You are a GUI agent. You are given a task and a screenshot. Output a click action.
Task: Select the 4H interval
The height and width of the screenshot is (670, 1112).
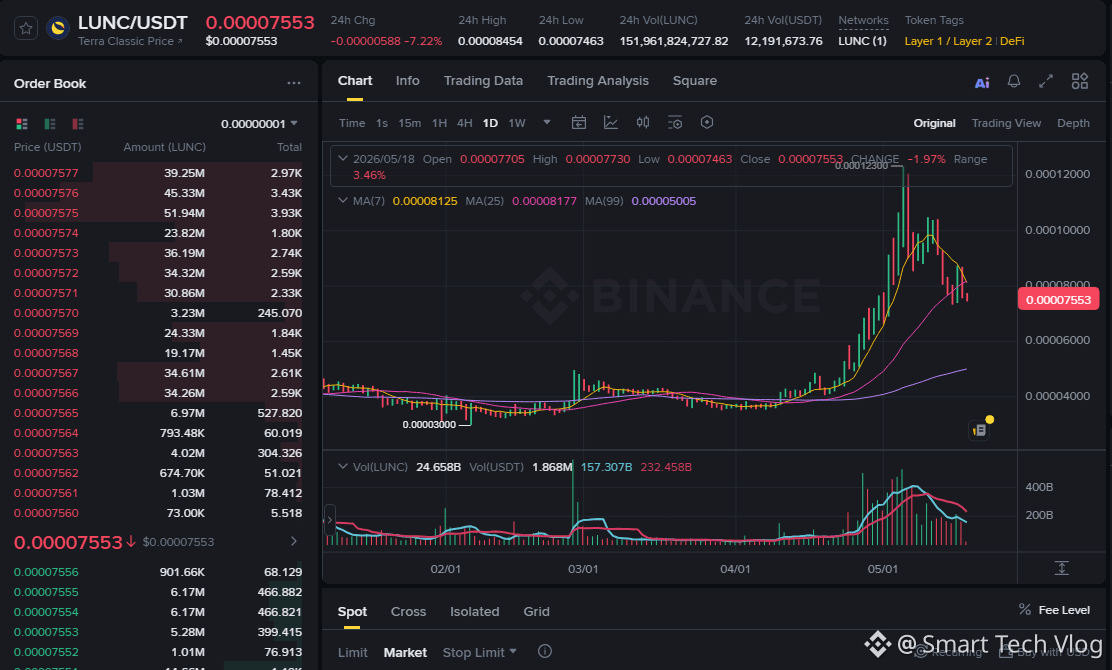click(x=465, y=123)
